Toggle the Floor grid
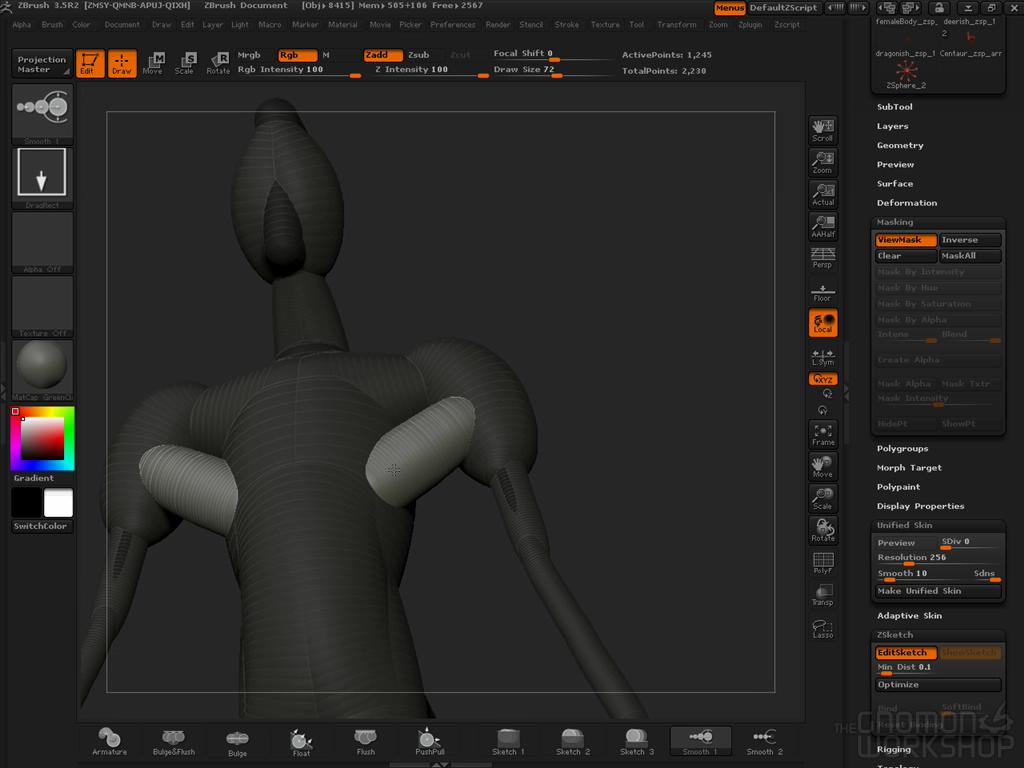This screenshot has height=768, width=1024. pos(823,291)
